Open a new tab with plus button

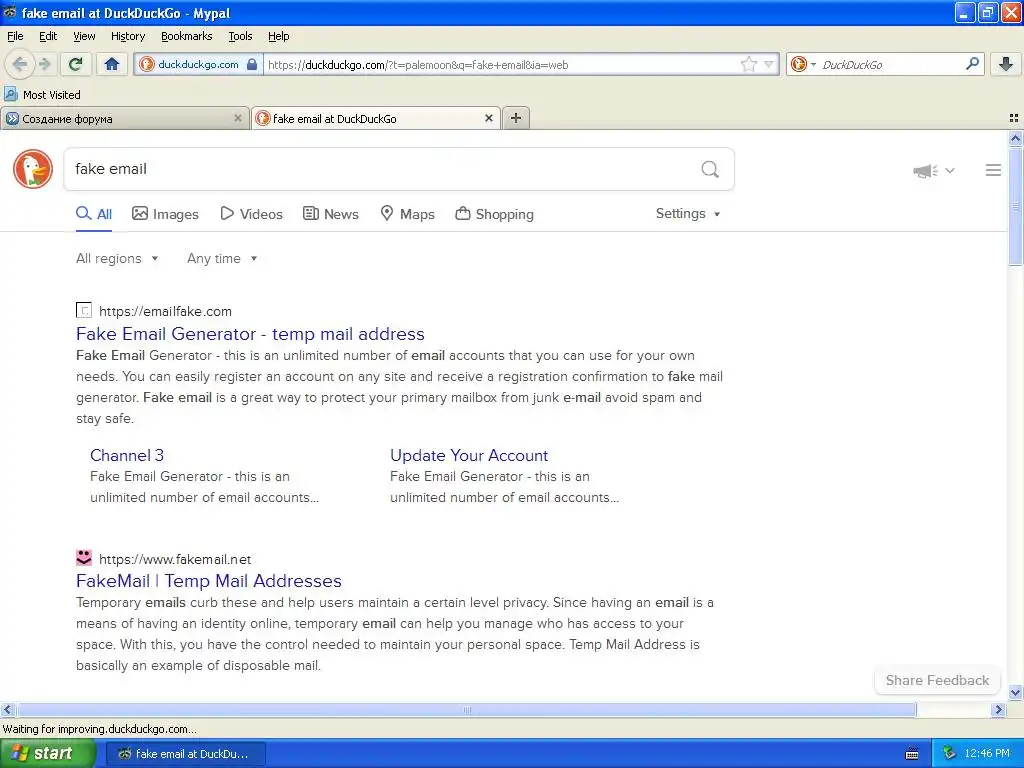tap(516, 118)
